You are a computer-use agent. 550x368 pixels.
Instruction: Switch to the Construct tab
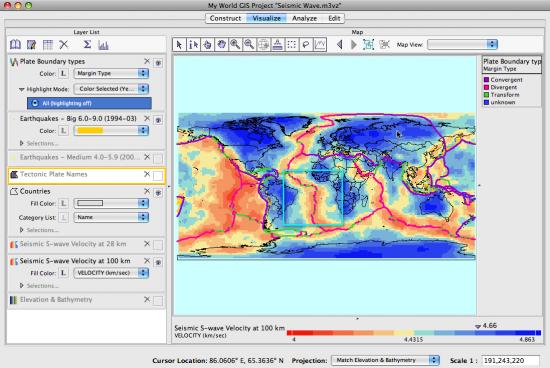click(x=225, y=18)
